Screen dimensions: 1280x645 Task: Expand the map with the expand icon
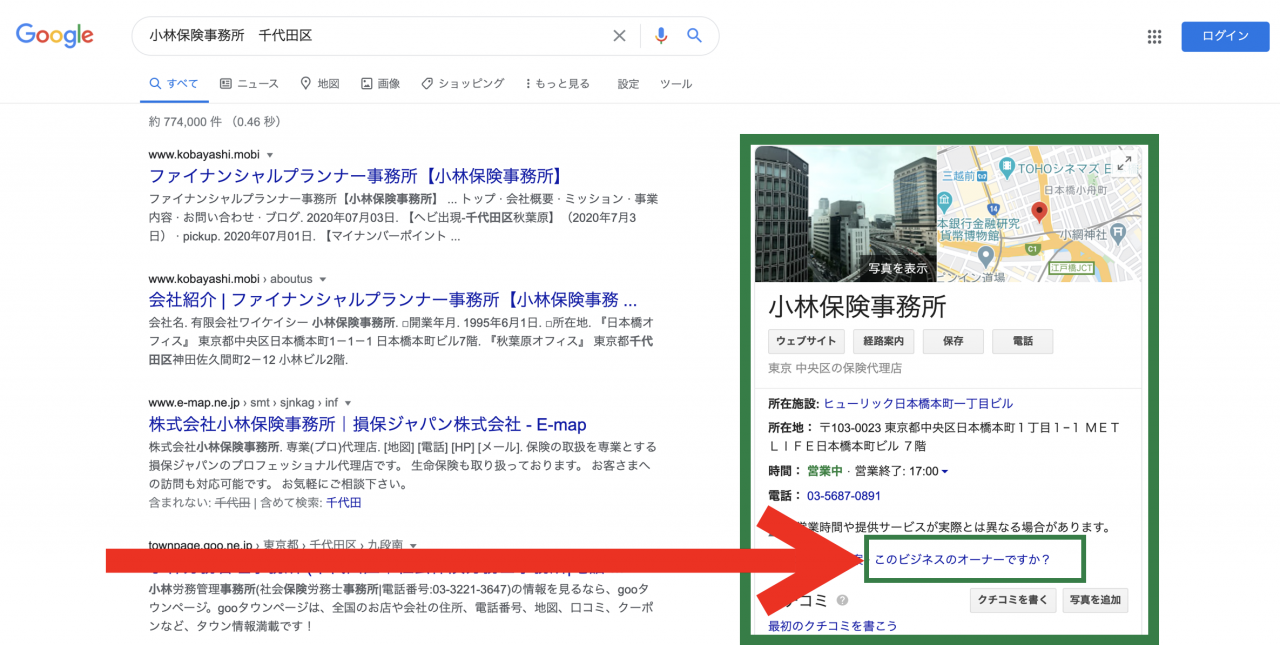(1124, 163)
